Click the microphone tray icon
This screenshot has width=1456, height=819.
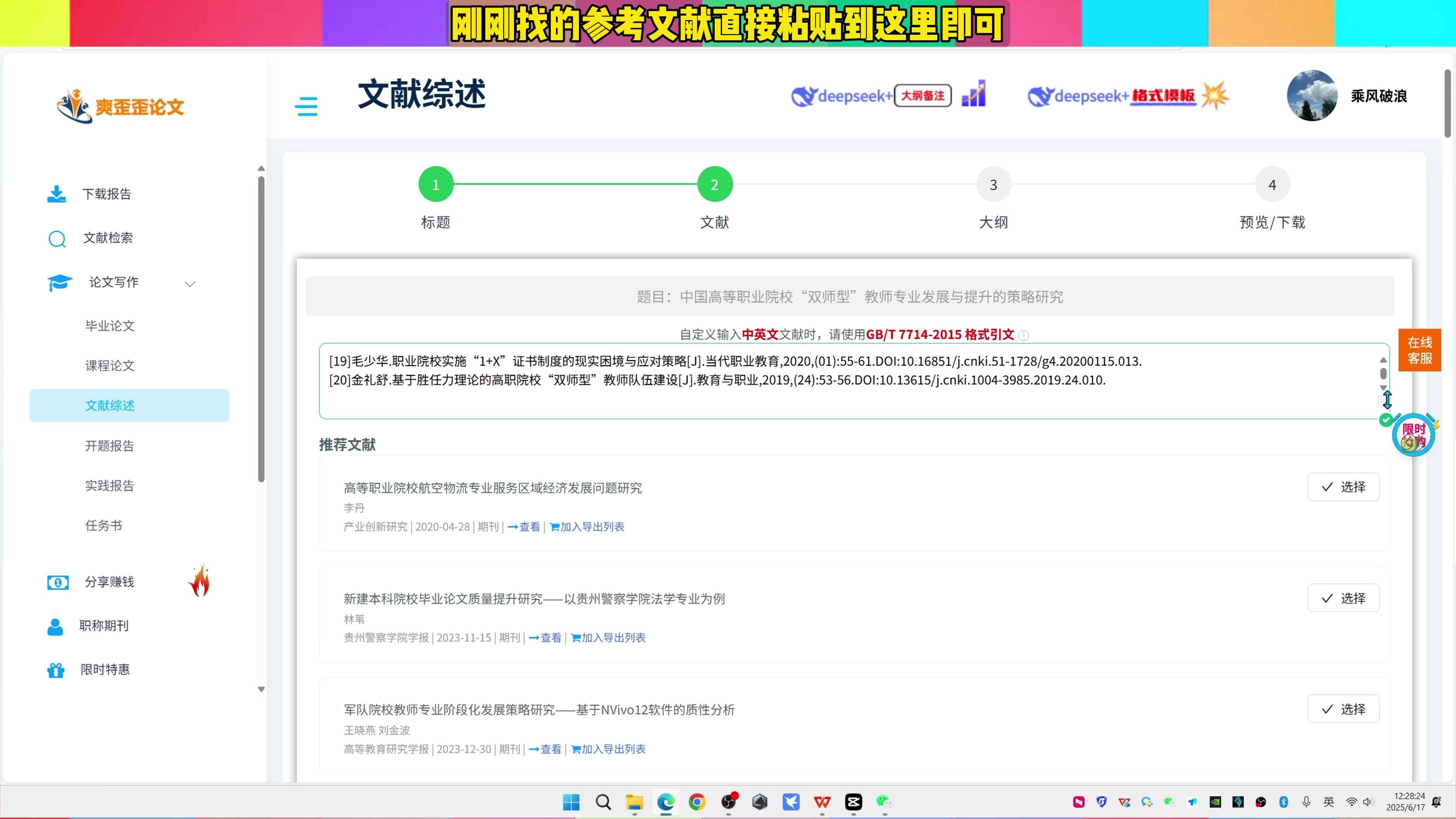pos(1306,802)
